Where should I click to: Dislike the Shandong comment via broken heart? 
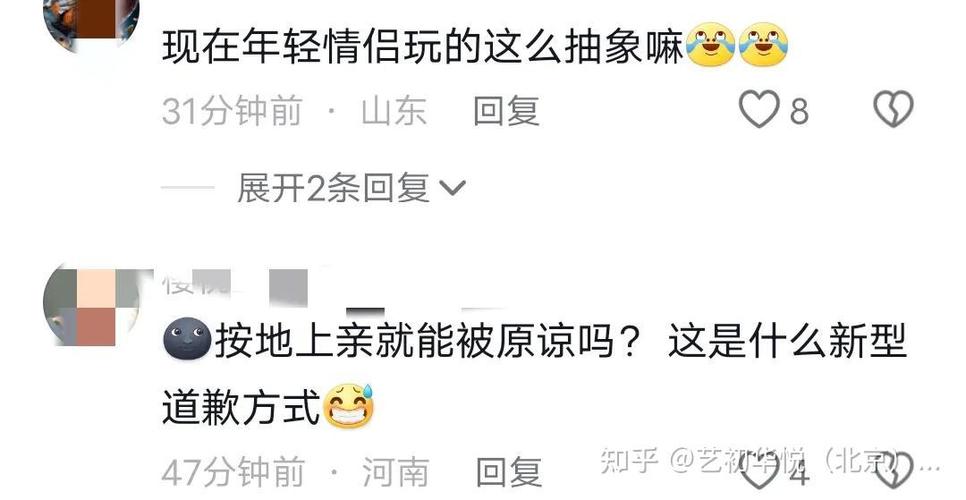pyautogui.click(x=893, y=110)
